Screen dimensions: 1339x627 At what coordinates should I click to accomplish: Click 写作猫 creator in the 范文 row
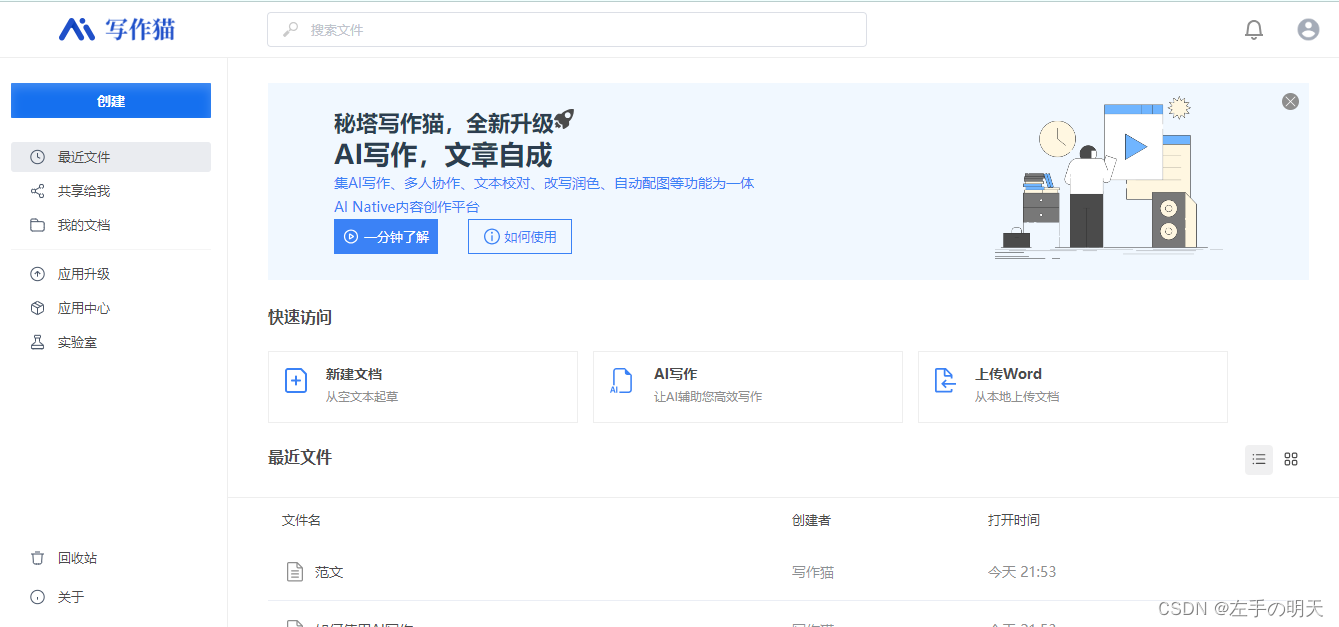[x=813, y=572]
